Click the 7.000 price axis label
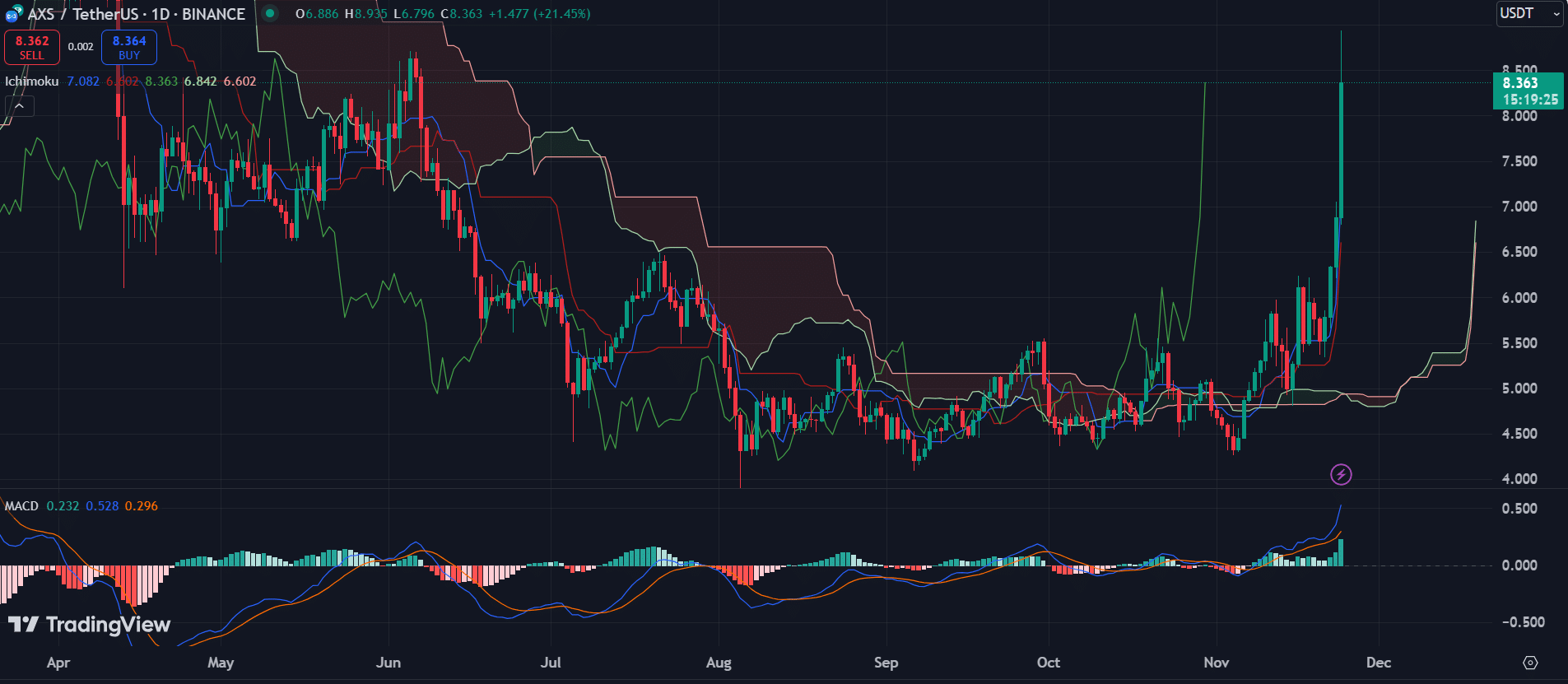The width and height of the screenshot is (1568, 684). pyautogui.click(x=1519, y=207)
